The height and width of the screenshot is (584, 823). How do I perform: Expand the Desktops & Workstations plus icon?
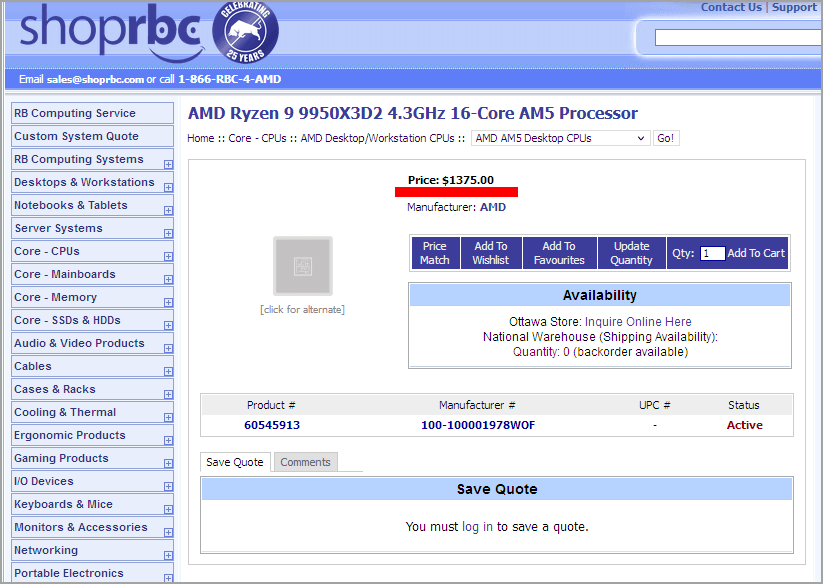(168, 187)
